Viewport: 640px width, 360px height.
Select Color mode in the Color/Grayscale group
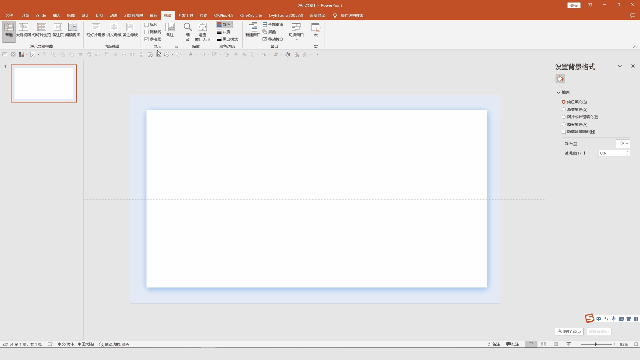tap(224, 24)
